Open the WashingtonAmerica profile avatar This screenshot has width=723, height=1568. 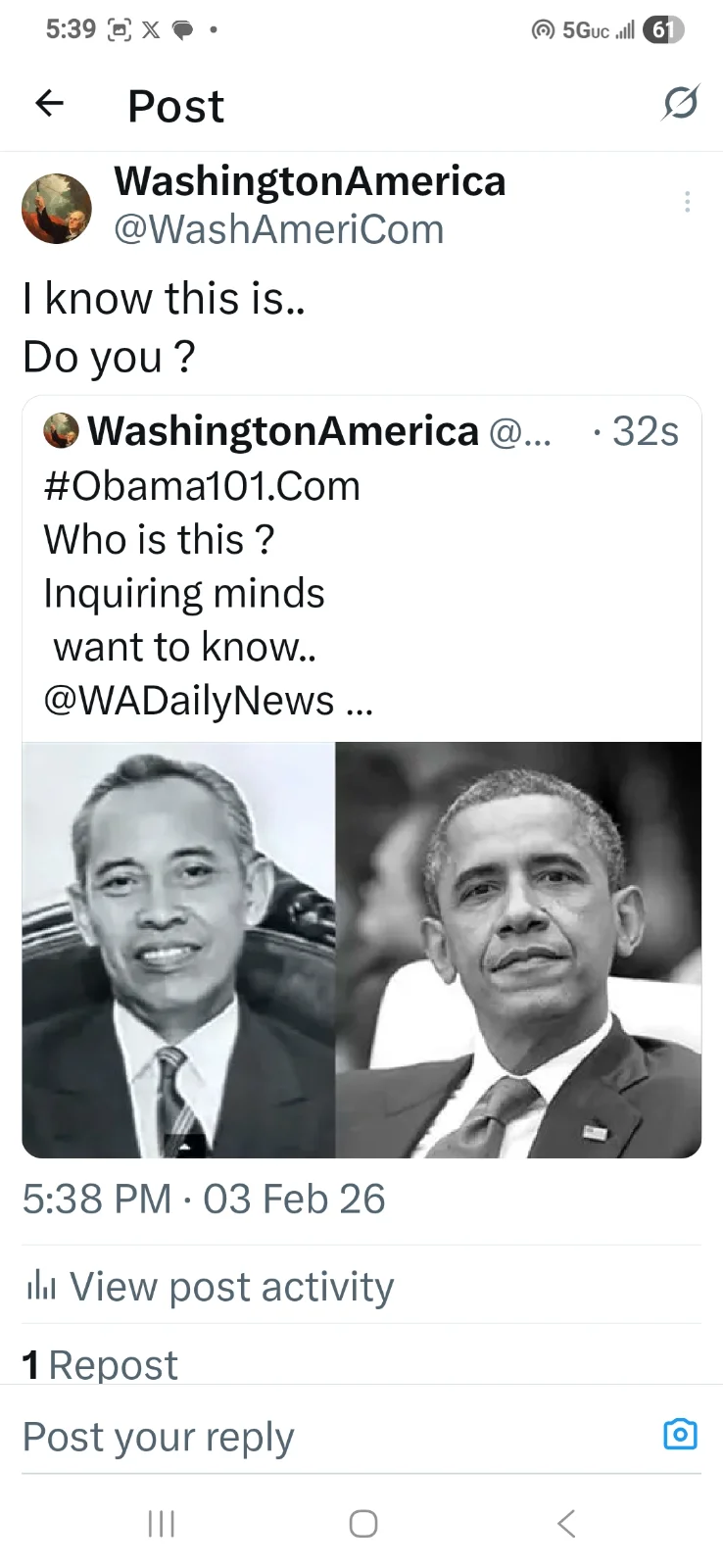[57, 209]
